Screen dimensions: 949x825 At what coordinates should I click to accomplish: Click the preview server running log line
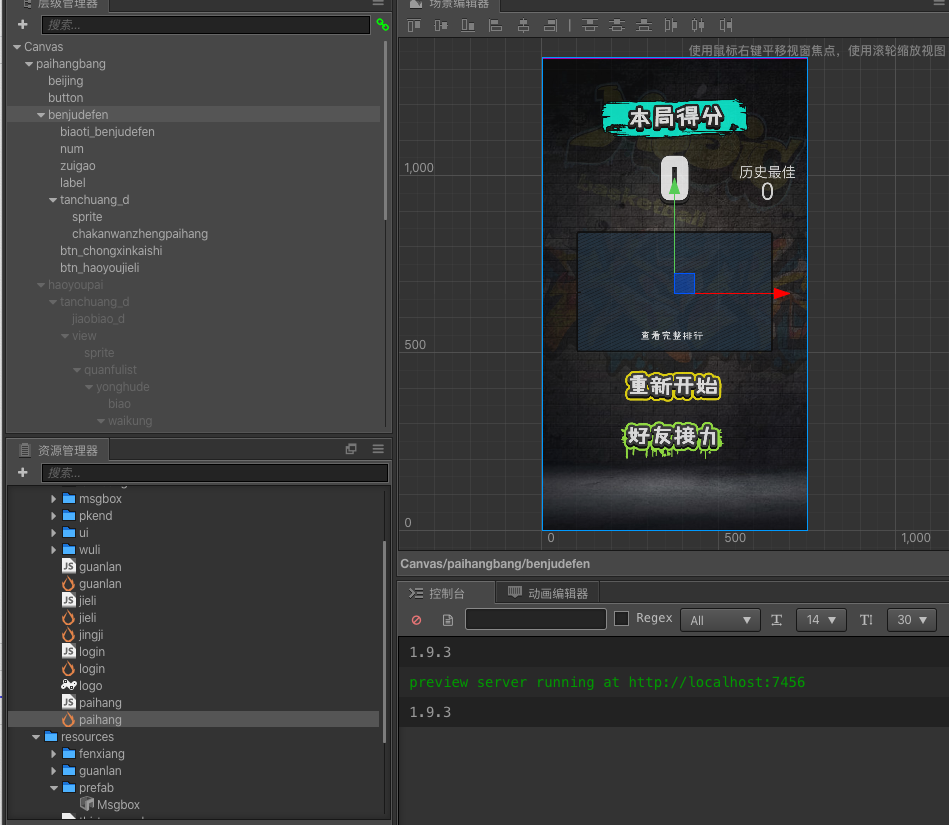607,682
